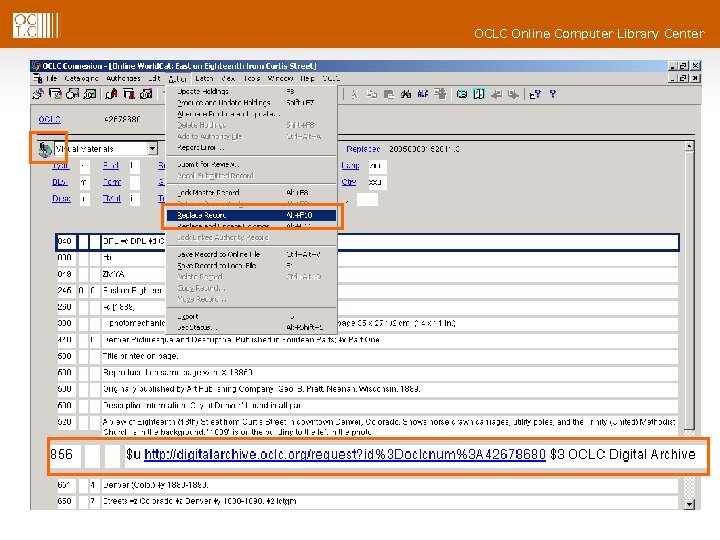Click the Type fixed-field link
The image size is (720, 540).
(61, 166)
